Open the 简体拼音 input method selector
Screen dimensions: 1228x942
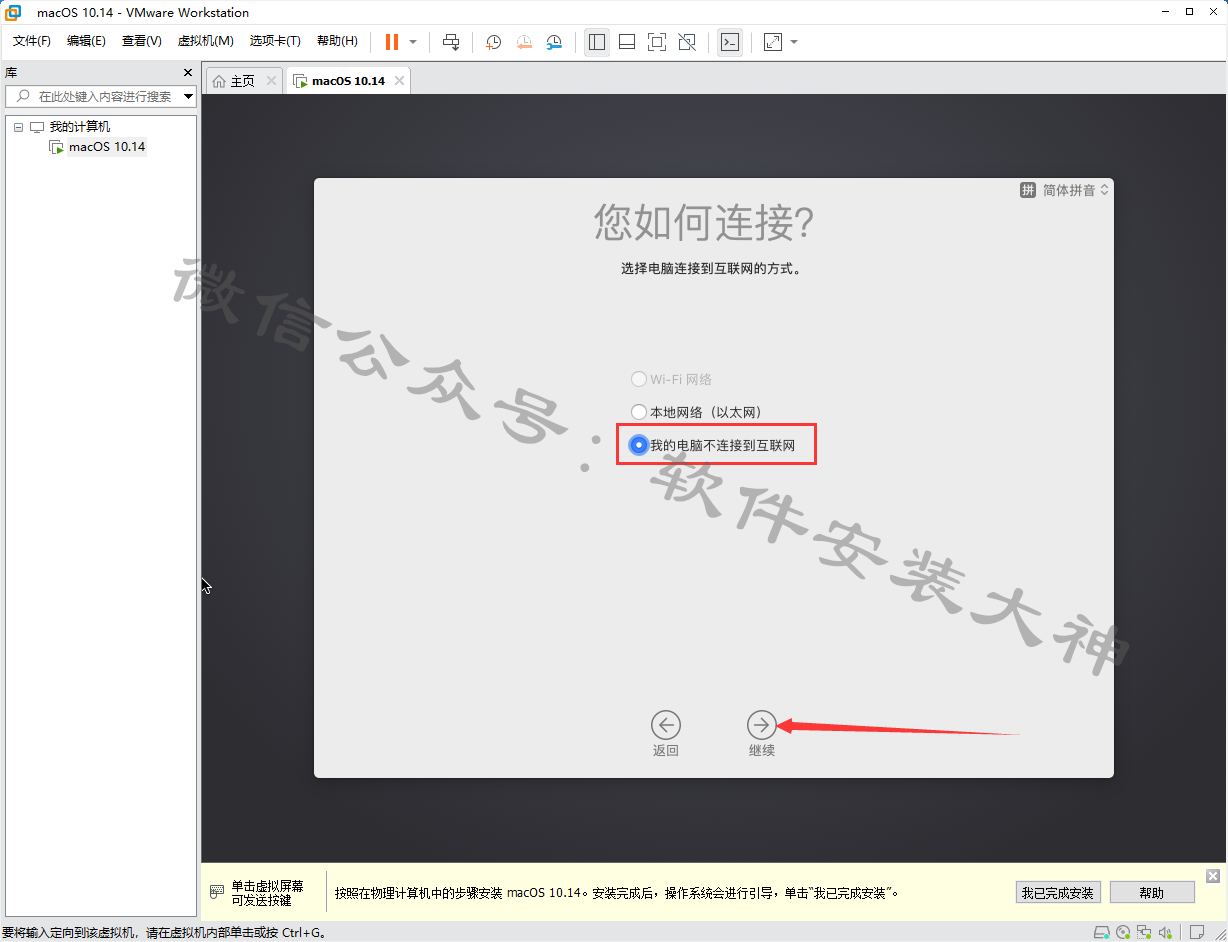(x=1065, y=190)
